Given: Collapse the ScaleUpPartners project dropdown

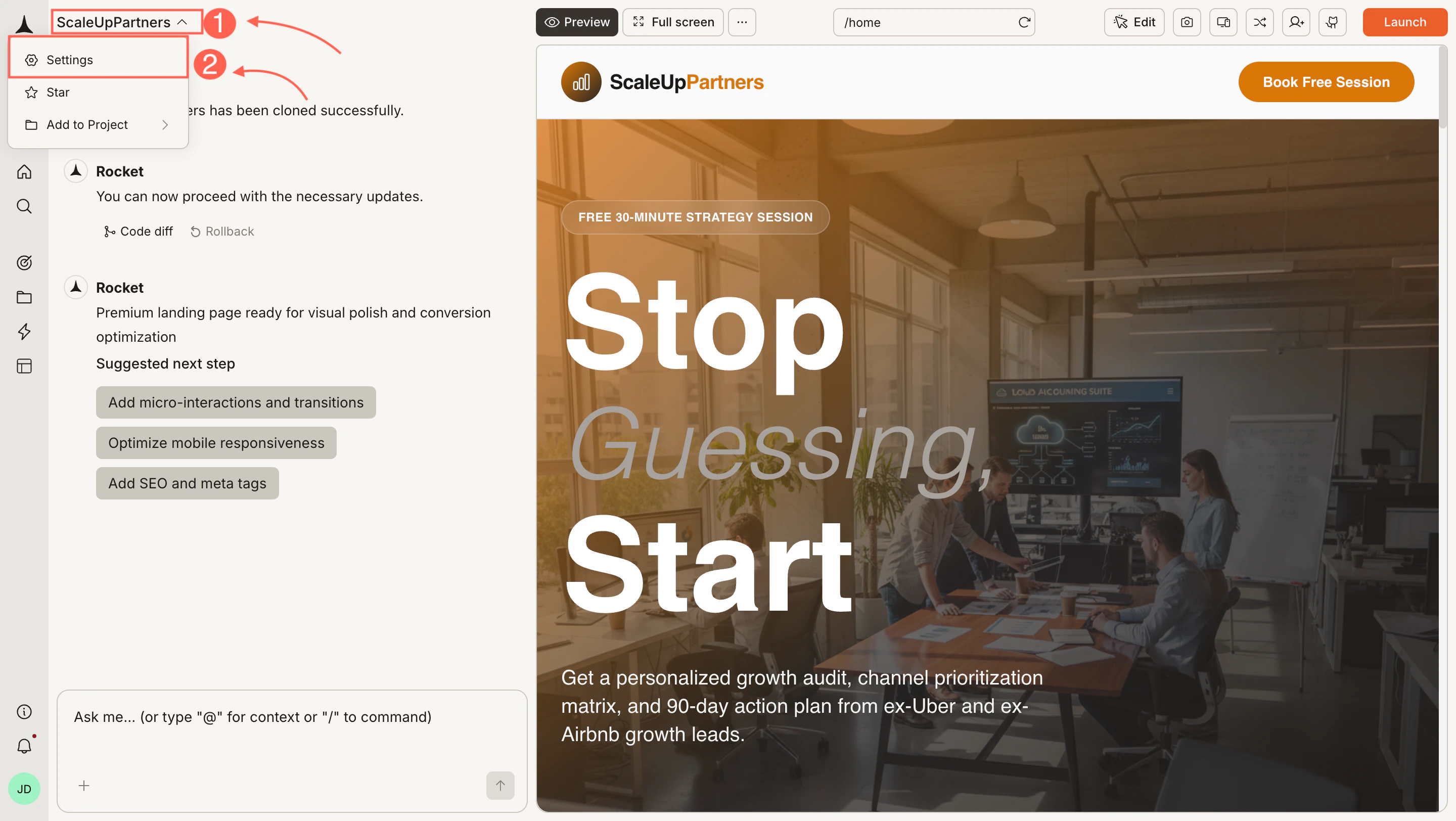Looking at the screenshot, I should click(122, 22).
